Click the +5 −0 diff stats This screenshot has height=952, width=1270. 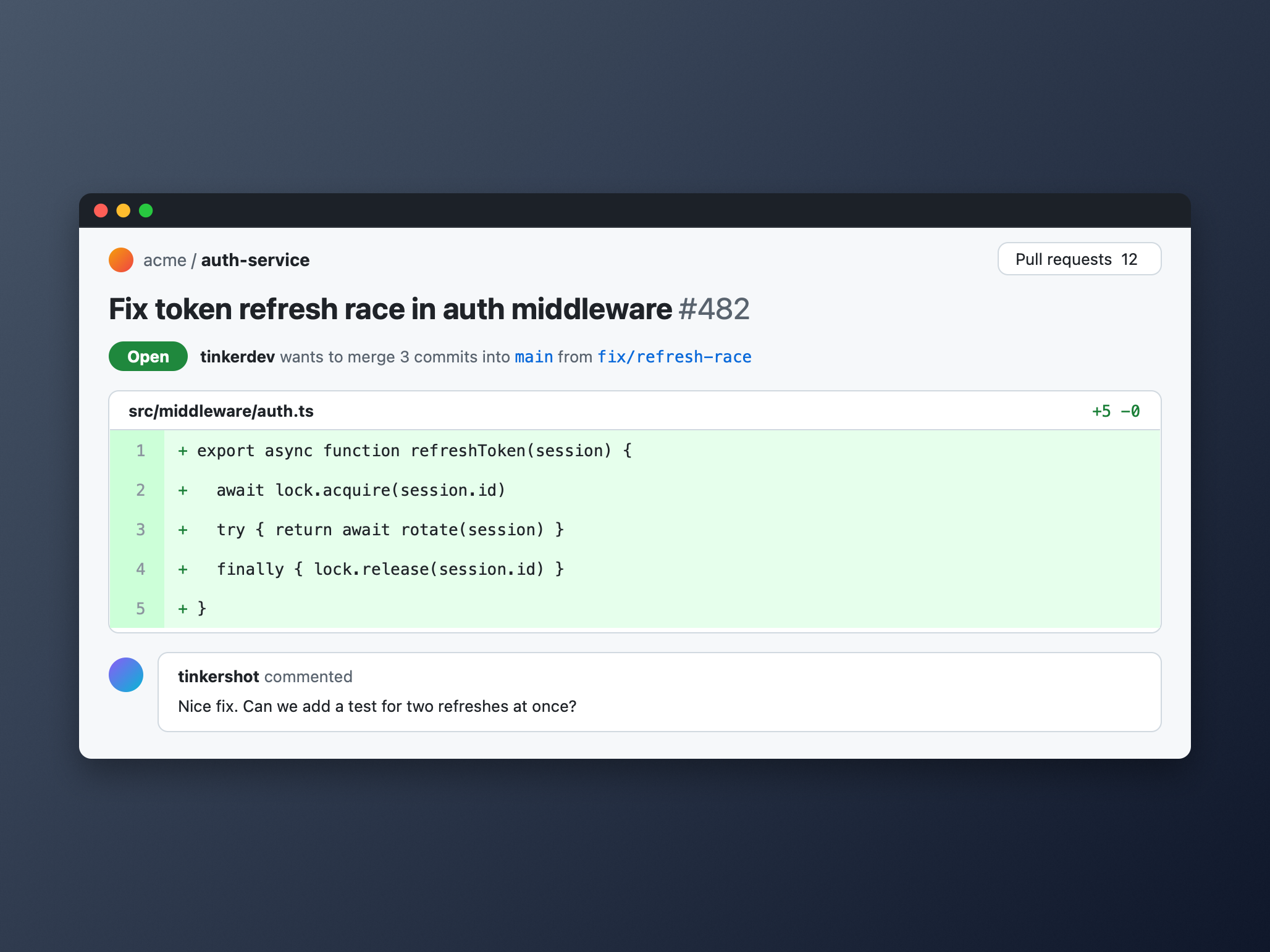pyautogui.click(x=1116, y=411)
